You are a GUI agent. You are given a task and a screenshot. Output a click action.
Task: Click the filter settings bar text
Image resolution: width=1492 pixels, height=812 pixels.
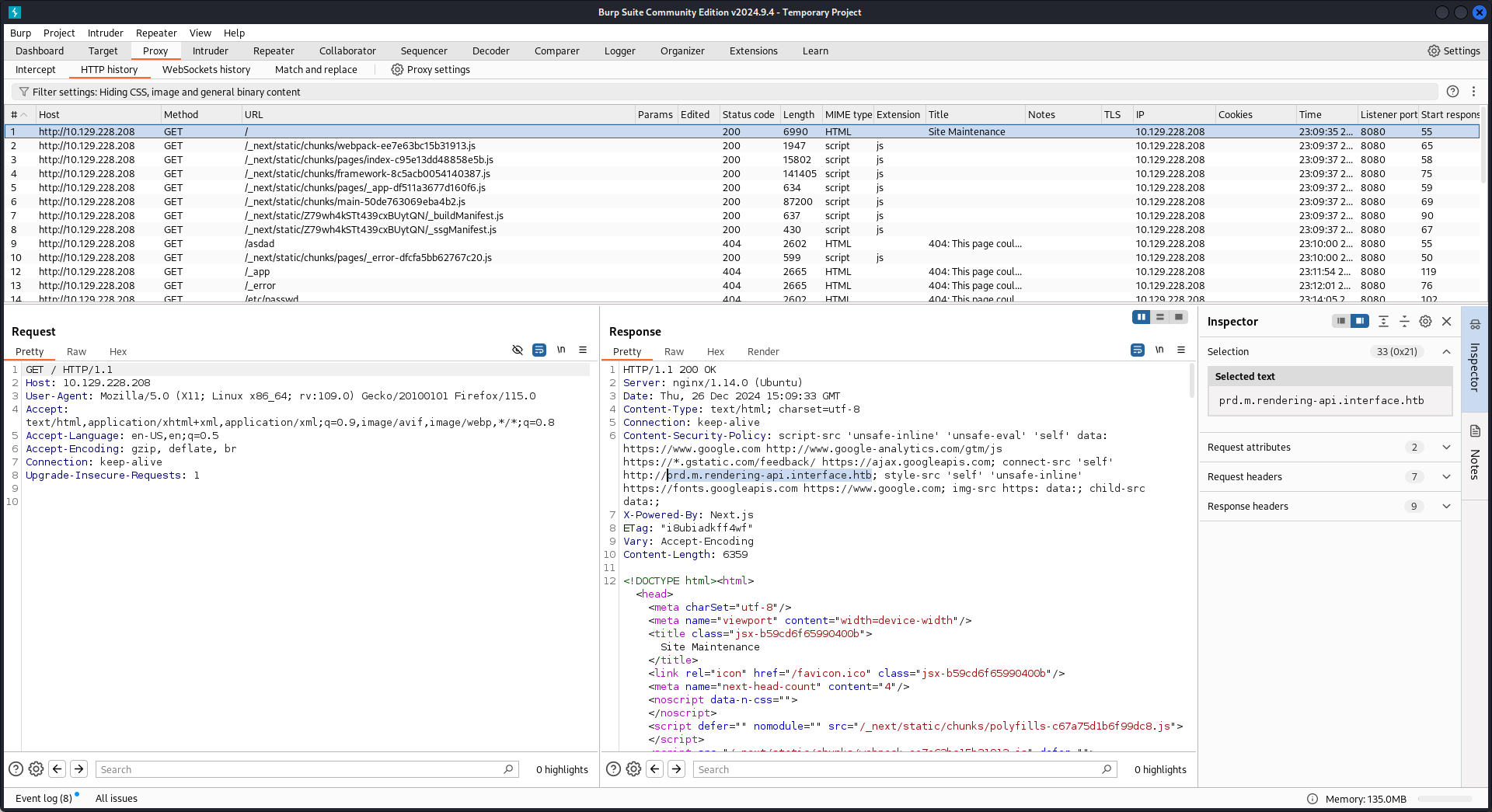coord(166,92)
